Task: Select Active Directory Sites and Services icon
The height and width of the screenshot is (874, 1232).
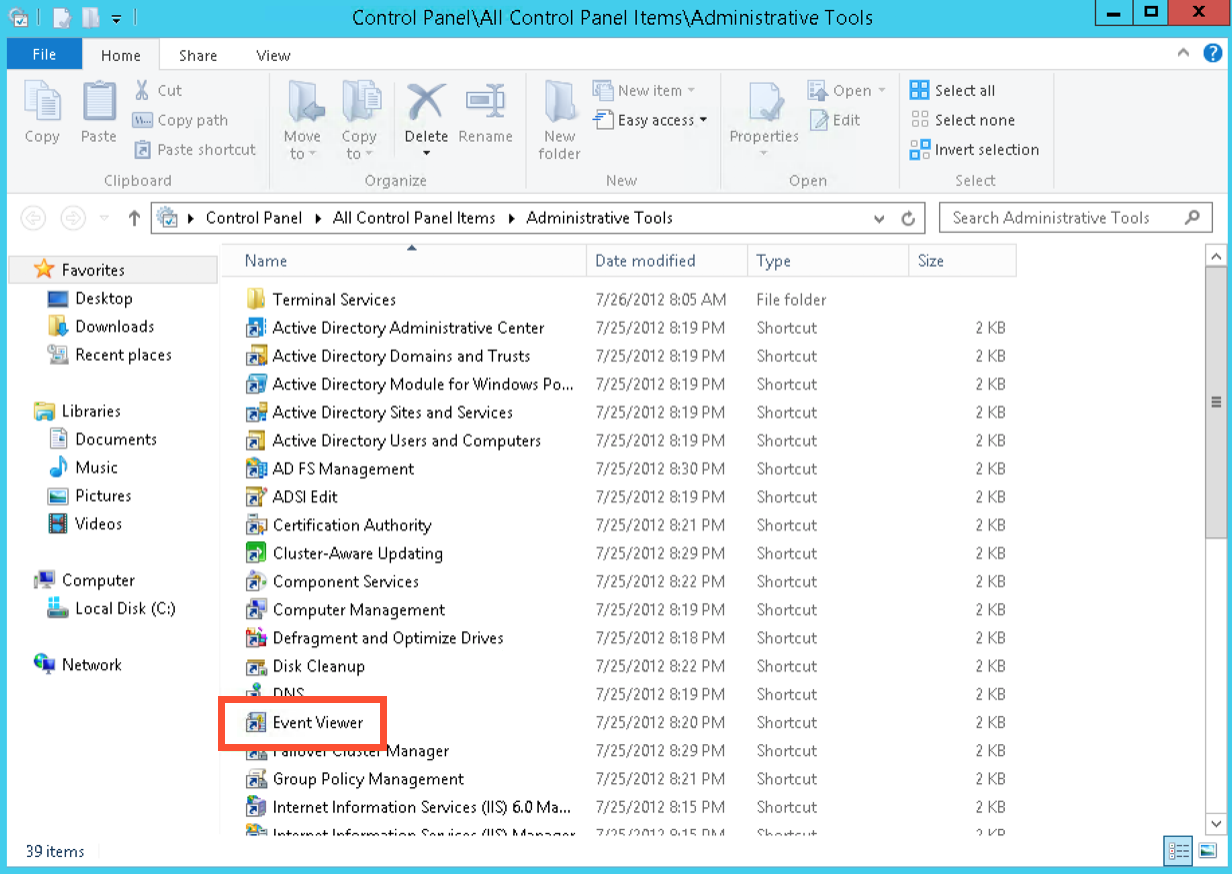Action: pyautogui.click(x=256, y=412)
